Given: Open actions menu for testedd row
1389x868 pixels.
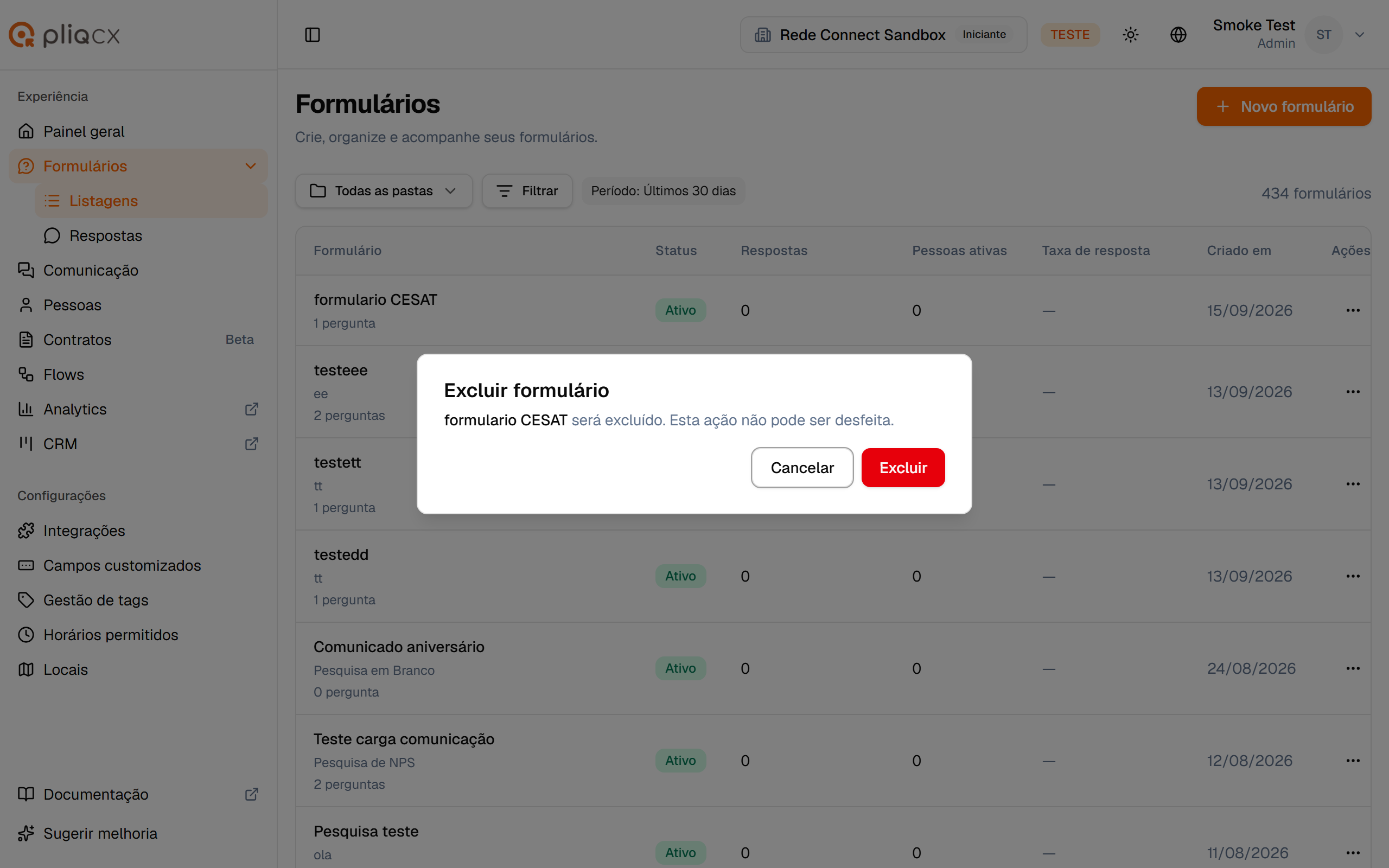Looking at the screenshot, I should [1353, 576].
